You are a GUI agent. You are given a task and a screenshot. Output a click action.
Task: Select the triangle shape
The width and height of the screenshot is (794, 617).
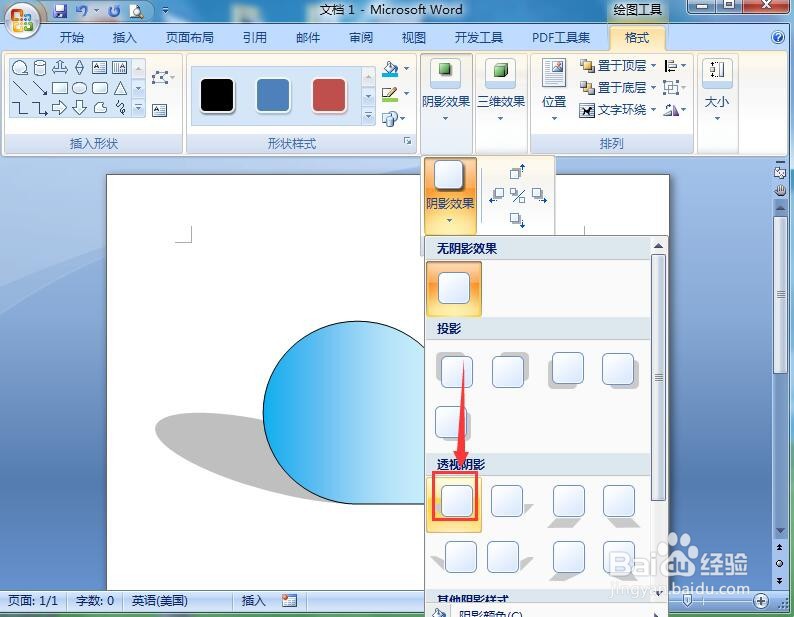click(x=120, y=88)
